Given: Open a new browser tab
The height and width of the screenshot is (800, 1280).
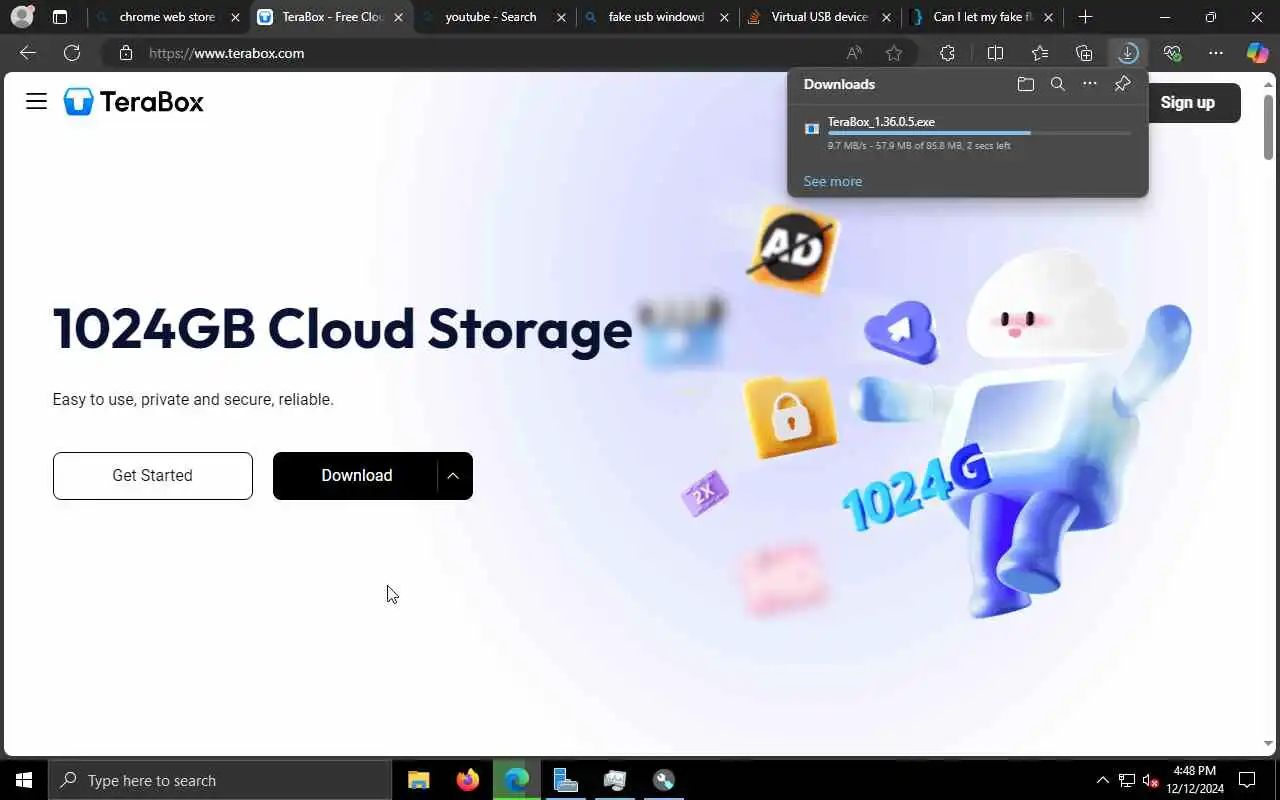Looking at the screenshot, I should (1086, 17).
